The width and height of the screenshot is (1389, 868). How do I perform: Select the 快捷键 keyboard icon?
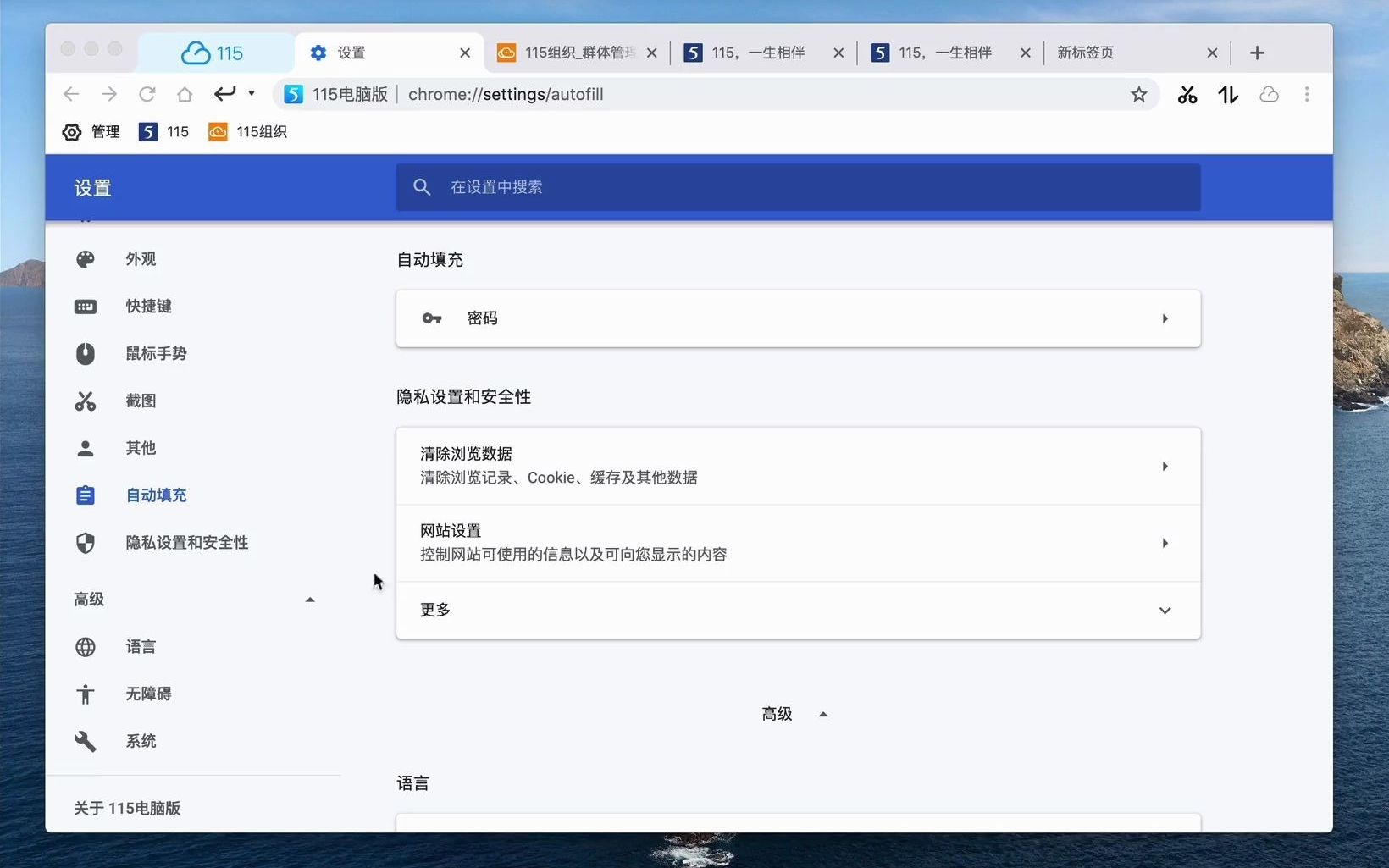[x=85, y=306]
